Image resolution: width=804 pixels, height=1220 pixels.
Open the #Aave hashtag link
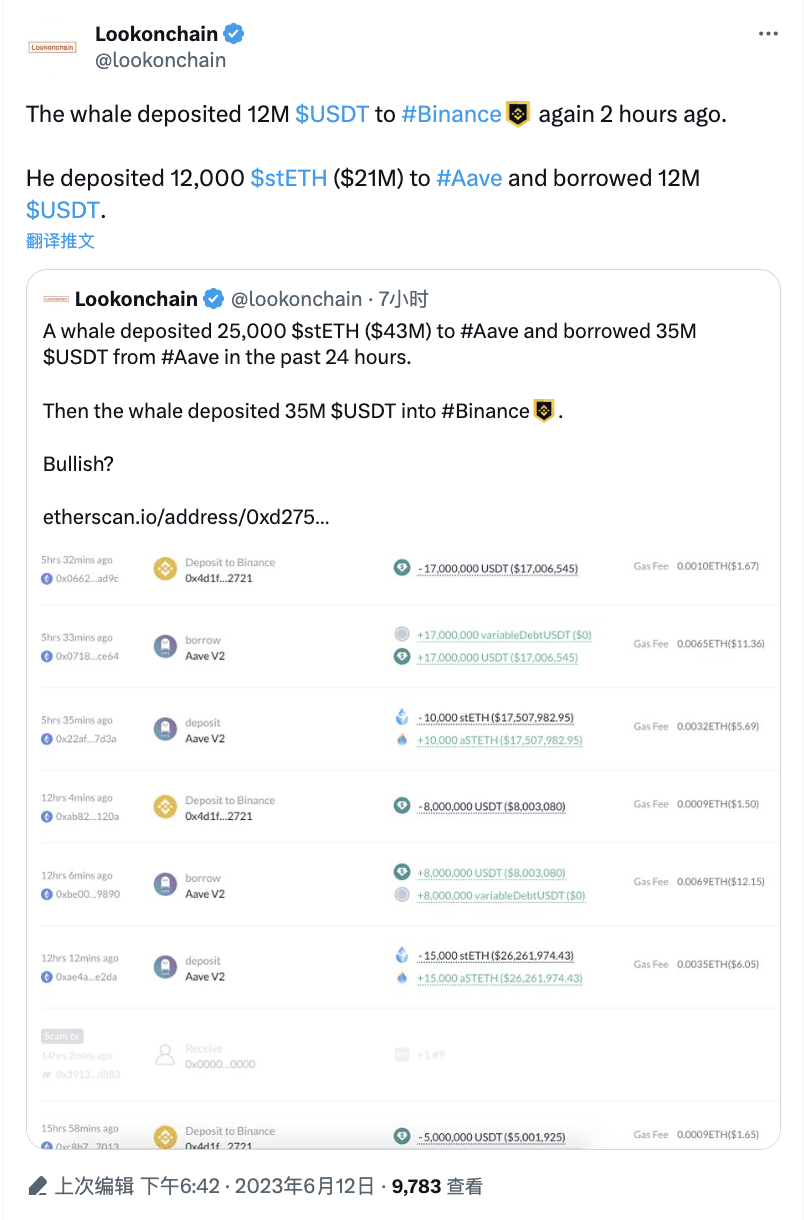click(470, 178)
